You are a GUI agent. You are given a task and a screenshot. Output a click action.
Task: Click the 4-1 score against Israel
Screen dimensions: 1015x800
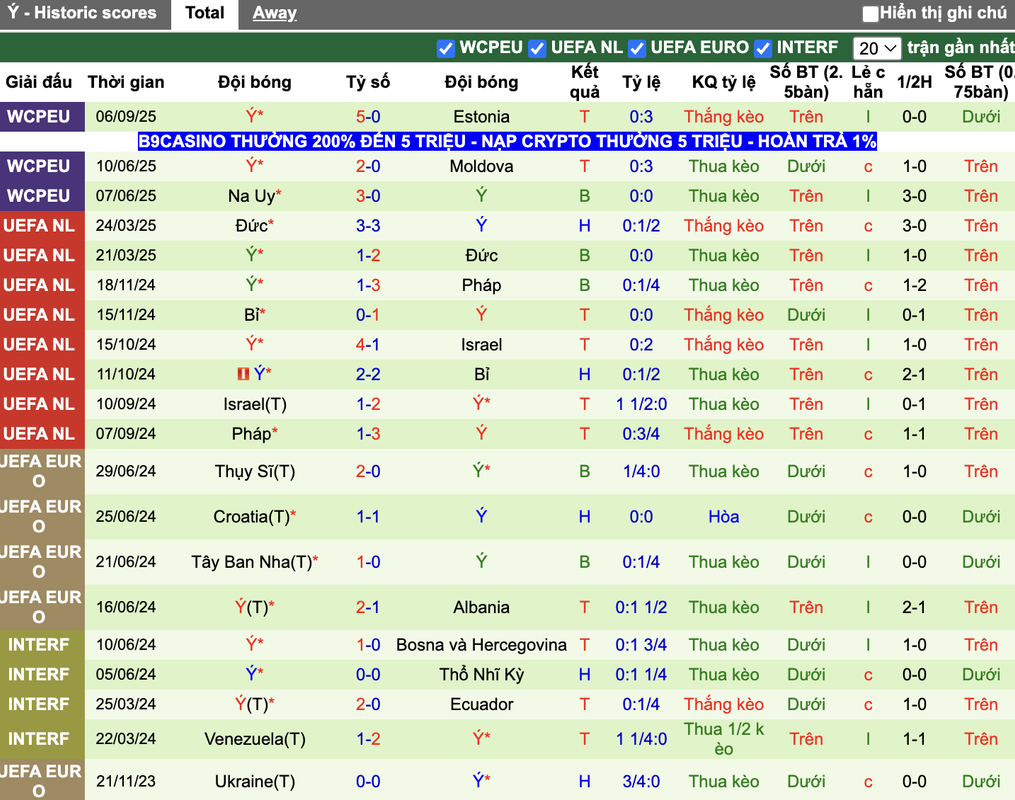(x=368, y=345)
